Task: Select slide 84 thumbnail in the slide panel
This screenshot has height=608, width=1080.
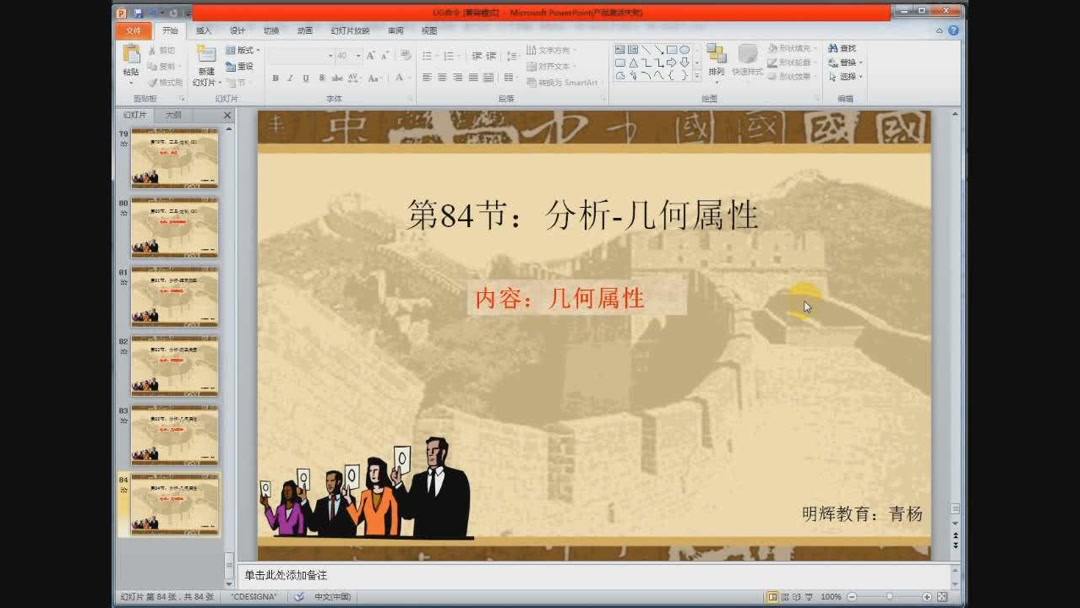Action: (172, 505)
